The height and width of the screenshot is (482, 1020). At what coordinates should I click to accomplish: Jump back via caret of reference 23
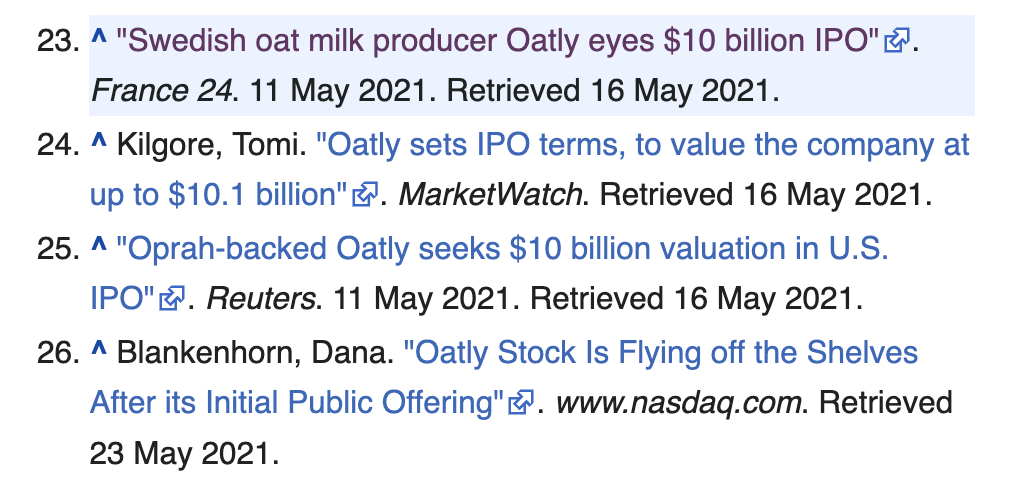point(98,37)
